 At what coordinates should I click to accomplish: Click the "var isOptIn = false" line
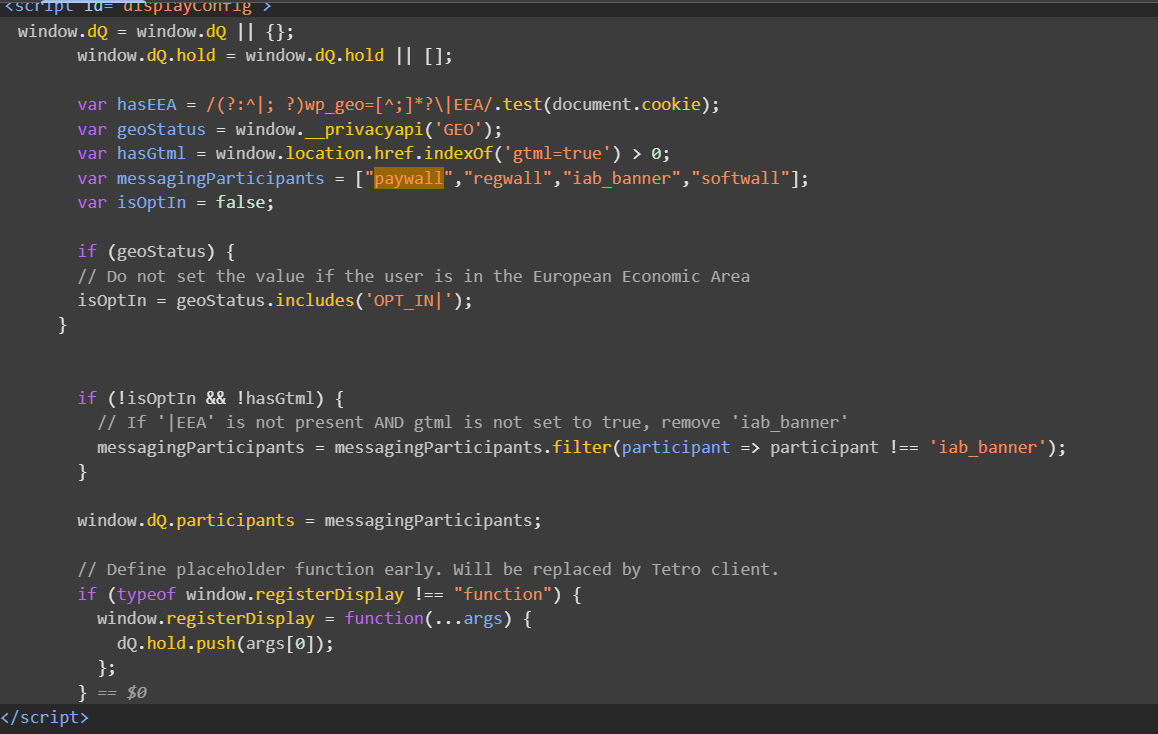coord(175,202)
